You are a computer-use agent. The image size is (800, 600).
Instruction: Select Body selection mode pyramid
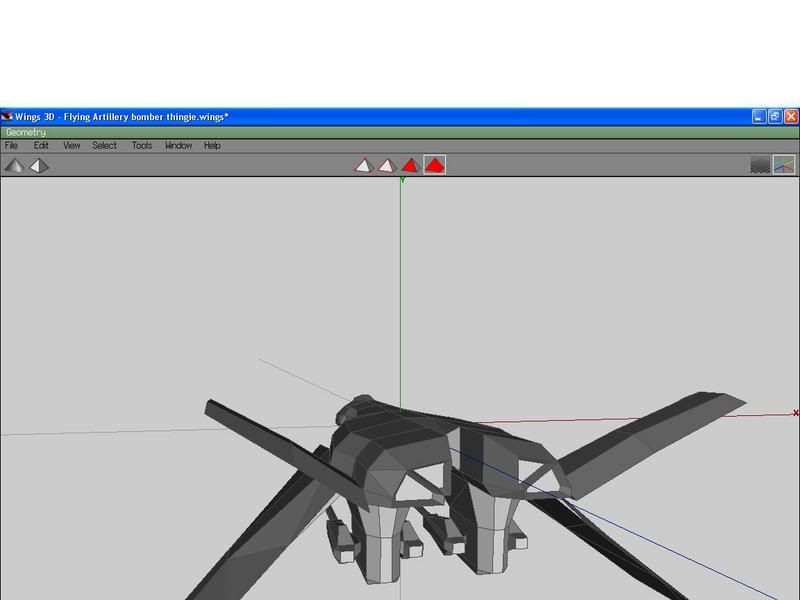[x=435, y=165]
